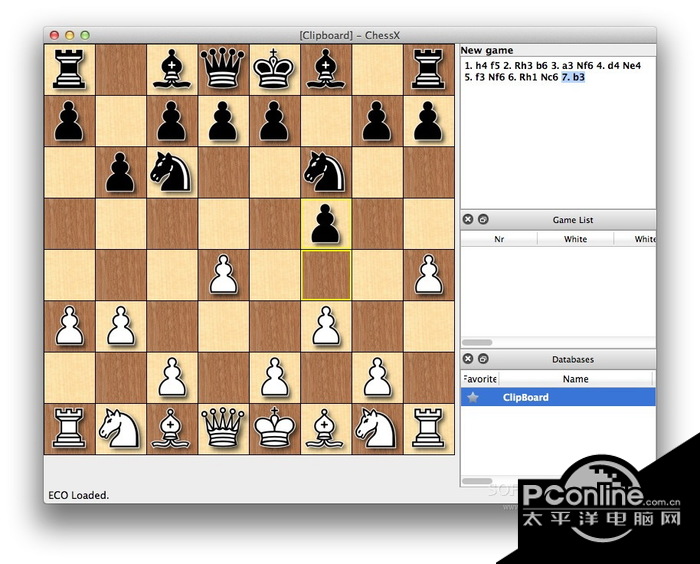Select the black bishop on f8
Screen dimensions: 700x564
pyautogui.click(x=326, y=70)
